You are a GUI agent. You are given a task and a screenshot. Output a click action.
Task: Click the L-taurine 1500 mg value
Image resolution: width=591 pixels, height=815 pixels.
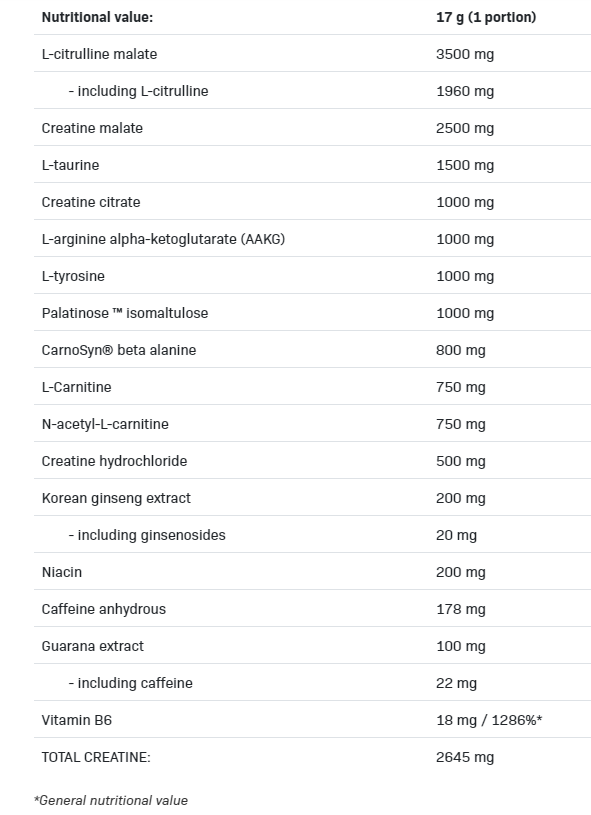[x=465, y=165]
